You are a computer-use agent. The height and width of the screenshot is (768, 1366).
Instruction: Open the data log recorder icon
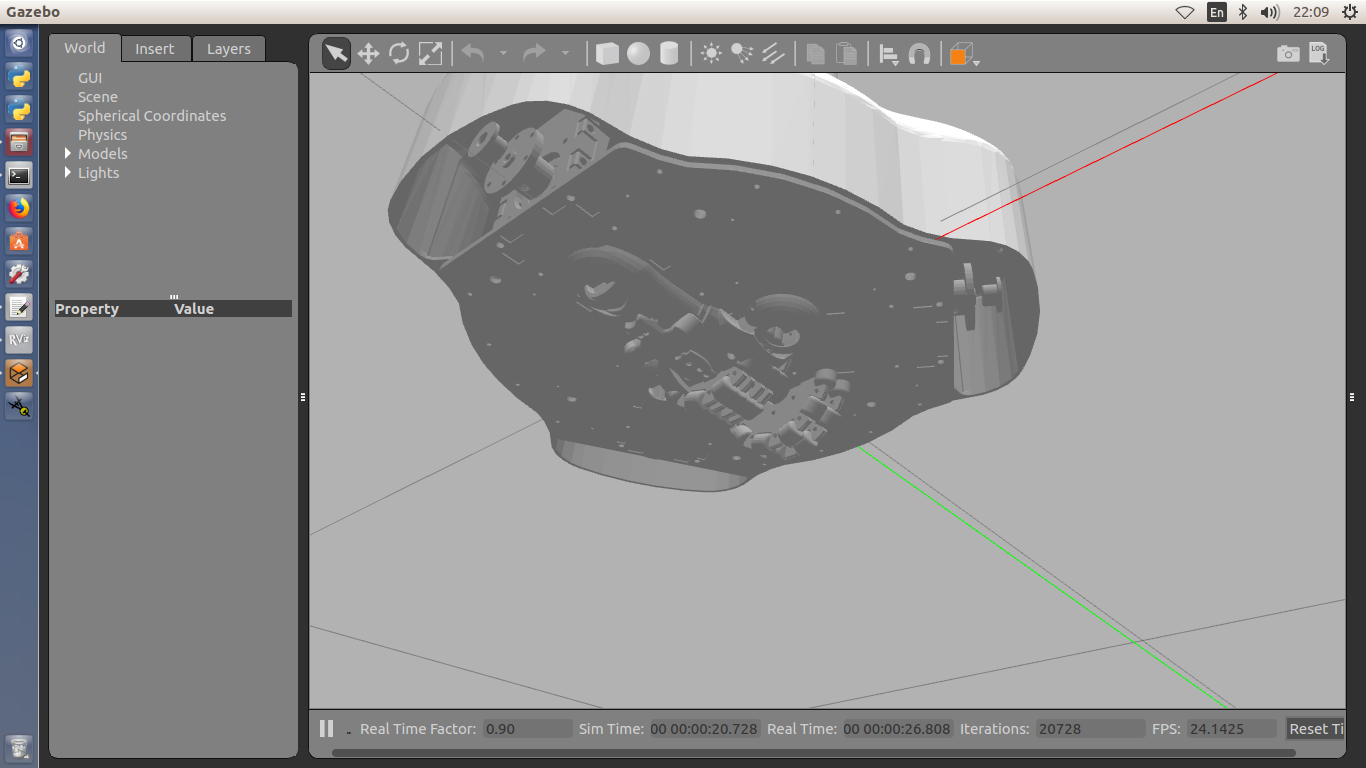pos(1319,54)
